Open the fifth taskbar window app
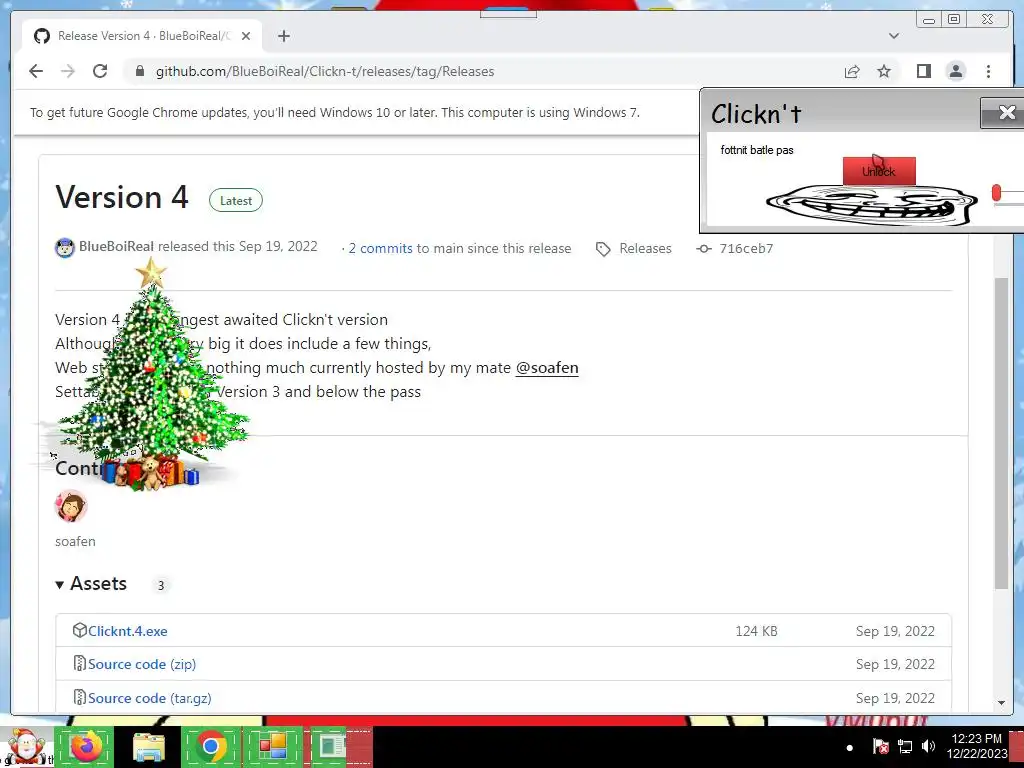Screen dimensions: 1024x768 point(340,746)
